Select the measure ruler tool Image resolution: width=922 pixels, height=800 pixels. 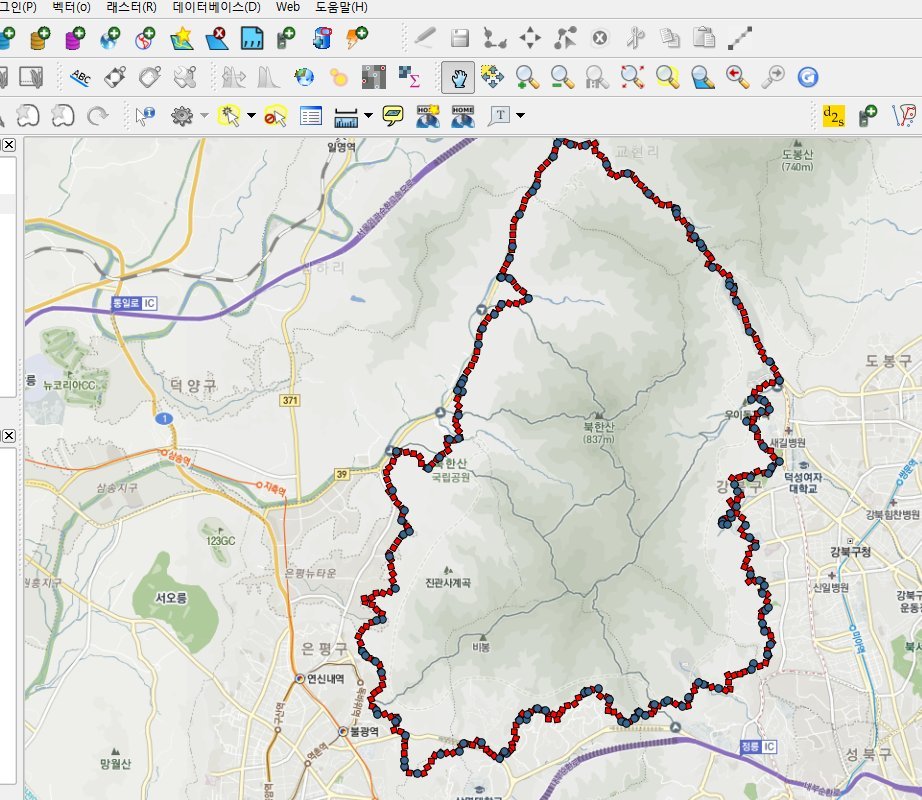point(346,117)
